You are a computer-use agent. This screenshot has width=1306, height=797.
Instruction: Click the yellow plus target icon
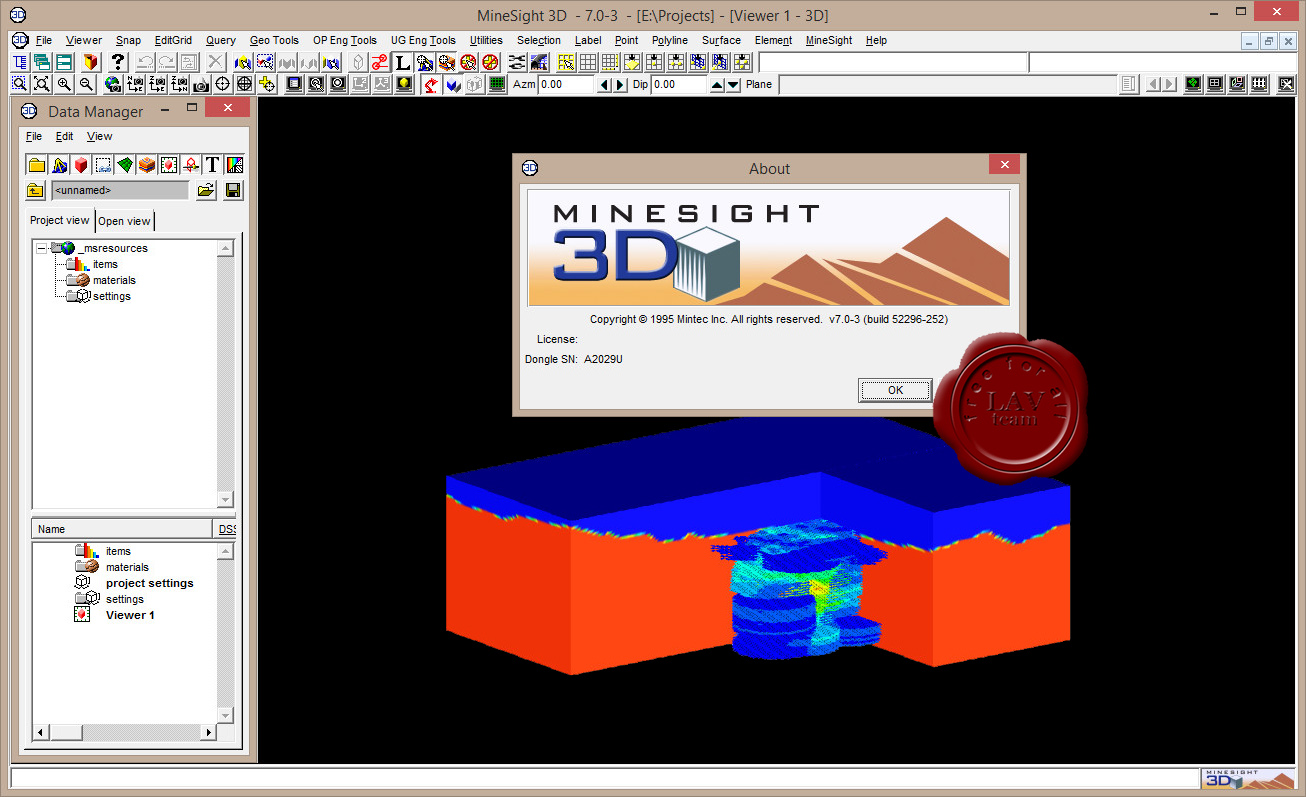click(x=267, y=84)
